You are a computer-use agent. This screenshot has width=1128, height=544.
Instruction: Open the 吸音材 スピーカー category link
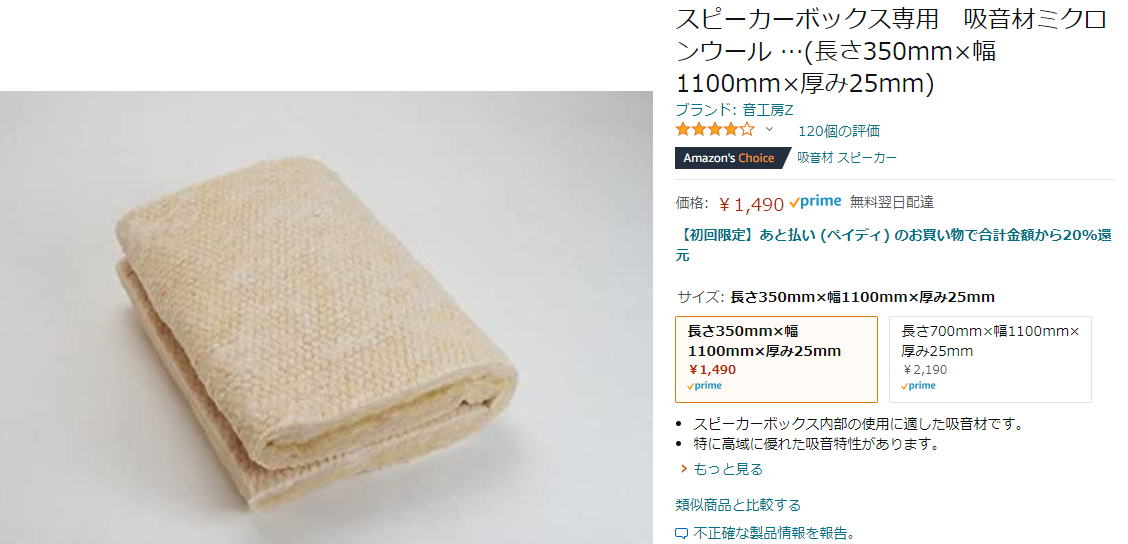tap(847, 158)
